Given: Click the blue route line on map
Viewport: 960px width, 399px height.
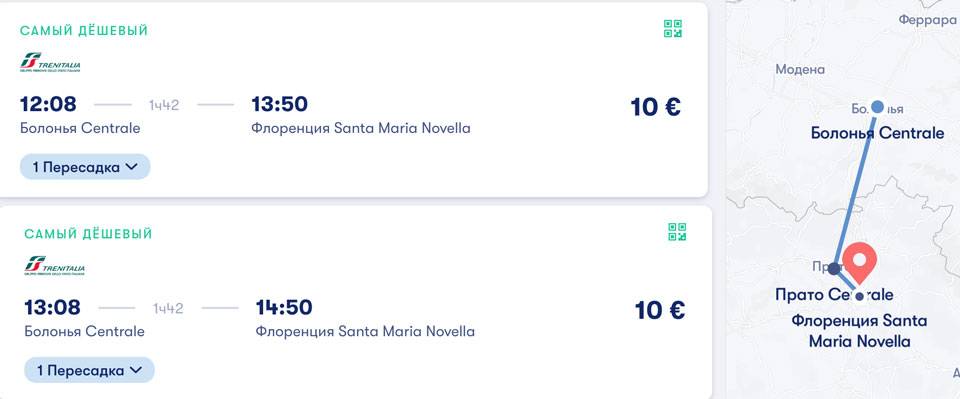Looking at the screenshot, I should coord(857,184).
